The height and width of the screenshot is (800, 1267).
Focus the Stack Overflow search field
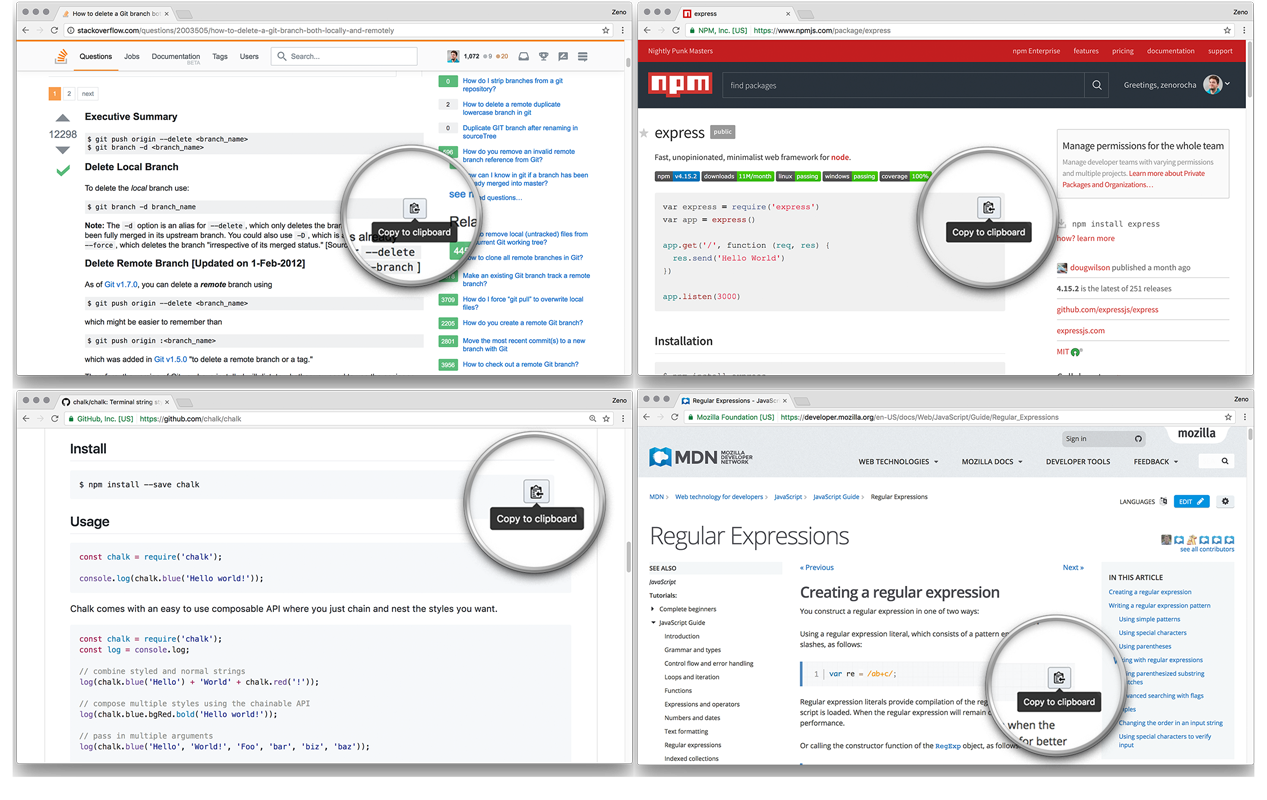pyautogui.click(x=344, y=57)
